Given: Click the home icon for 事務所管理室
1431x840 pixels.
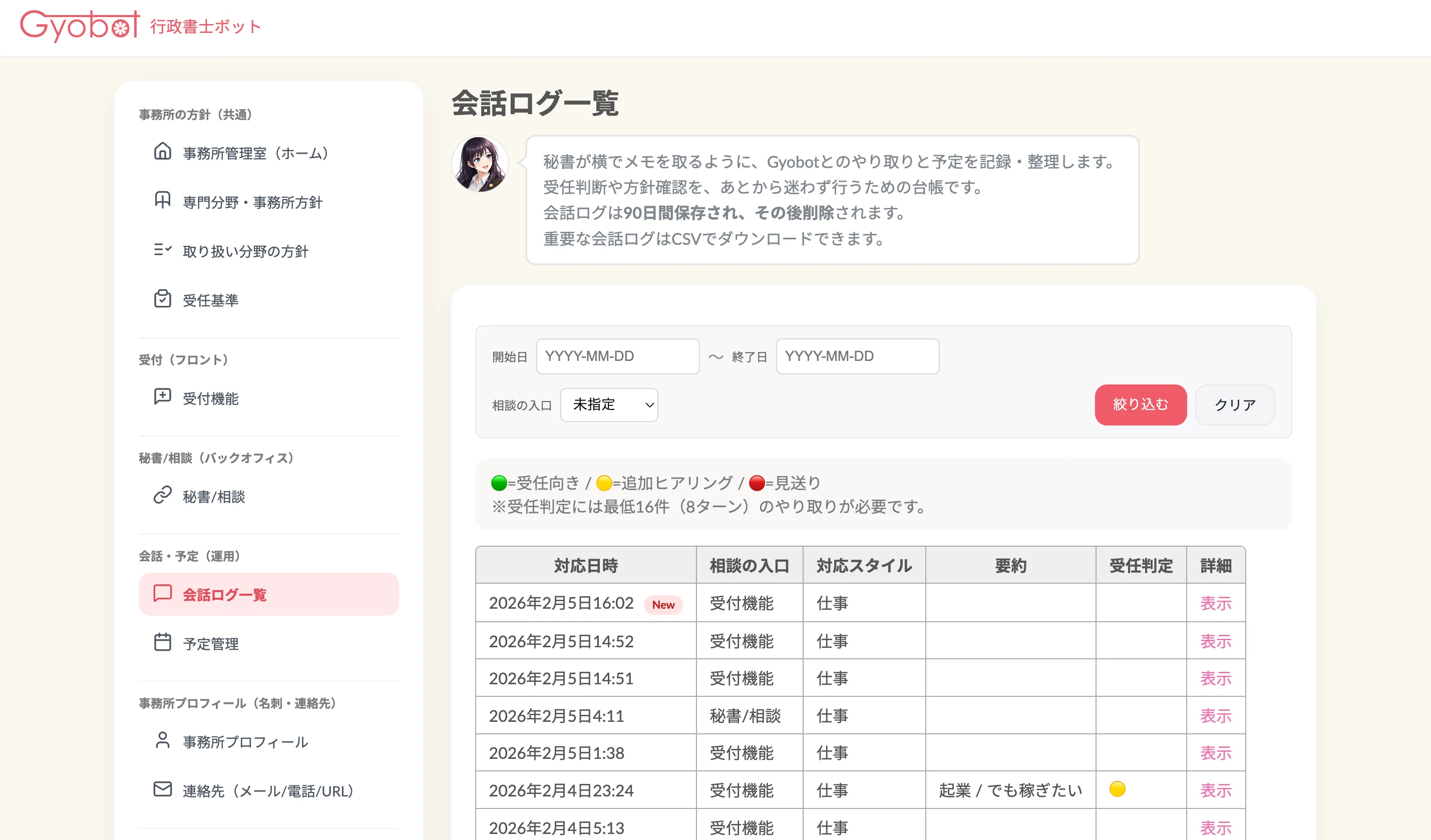Looking at the screenshot, I should [x=162, y=152].
